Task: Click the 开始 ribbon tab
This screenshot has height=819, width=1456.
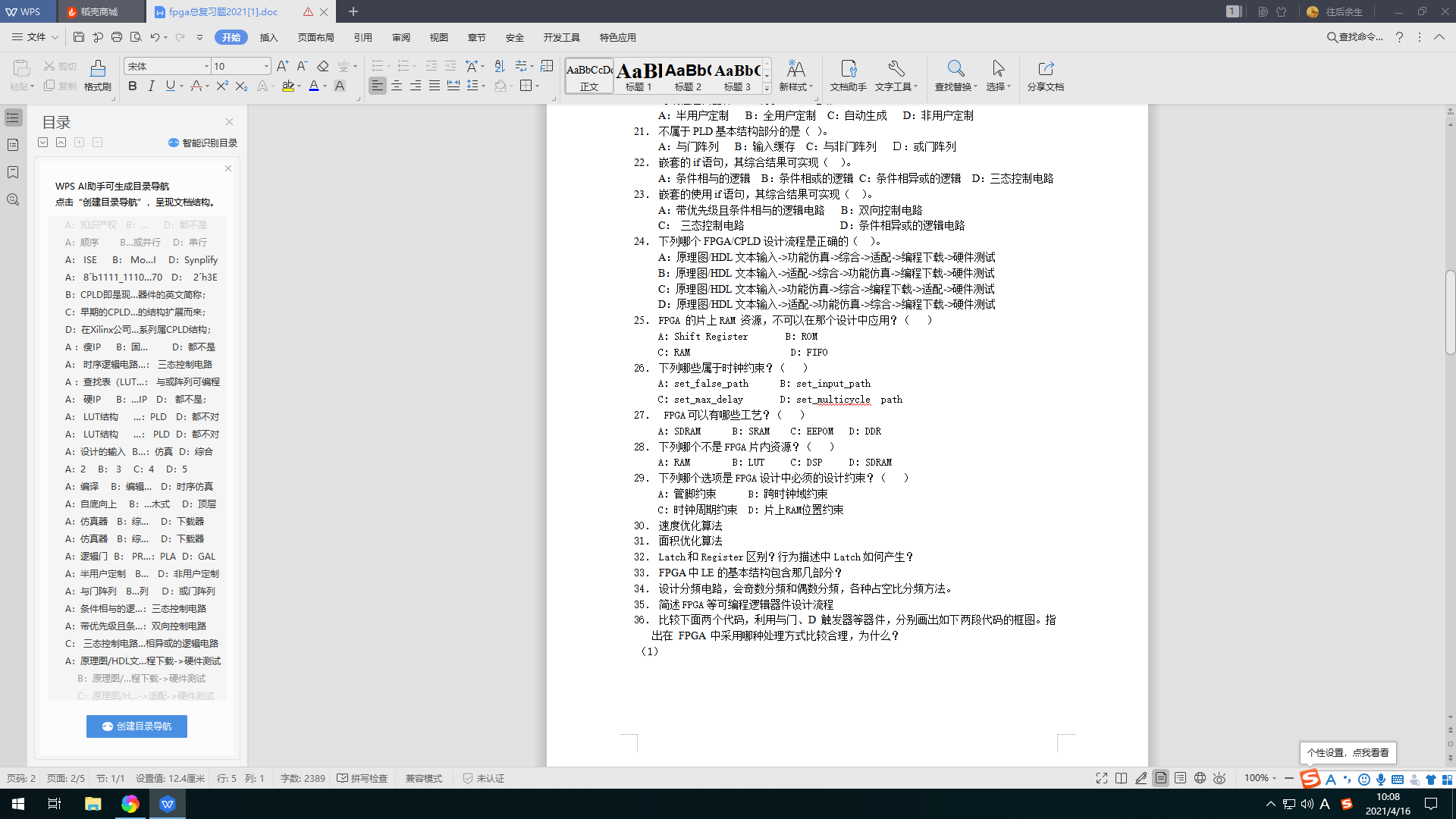Action: point(231,37)
